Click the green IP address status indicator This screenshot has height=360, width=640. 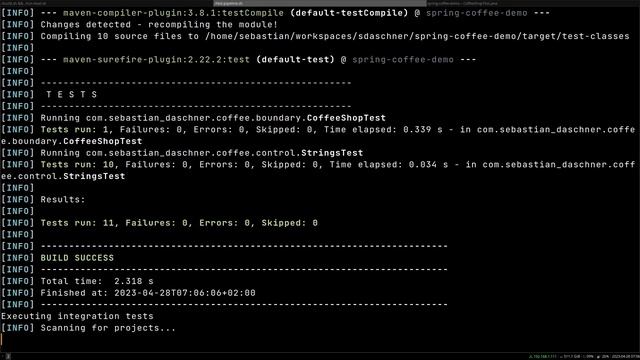click(x=543, y=356)
